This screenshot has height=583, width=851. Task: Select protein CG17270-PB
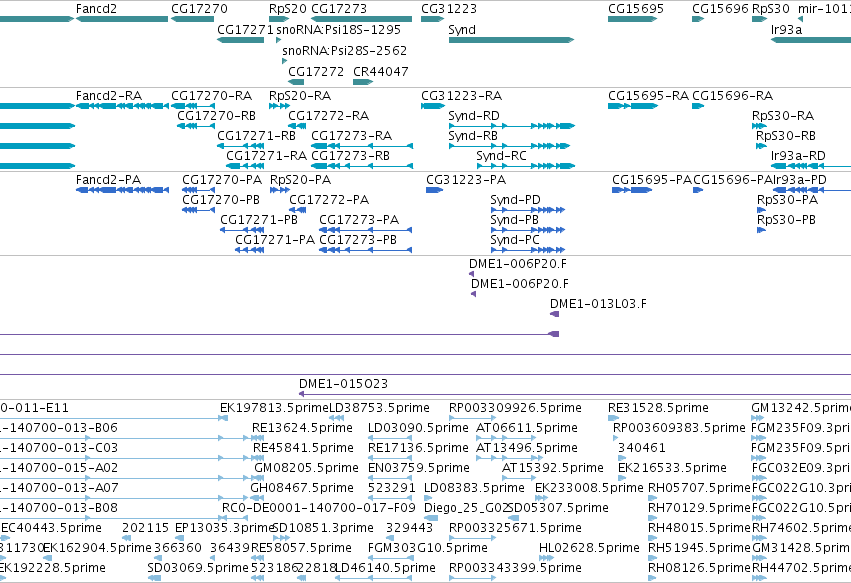(199, 210)
